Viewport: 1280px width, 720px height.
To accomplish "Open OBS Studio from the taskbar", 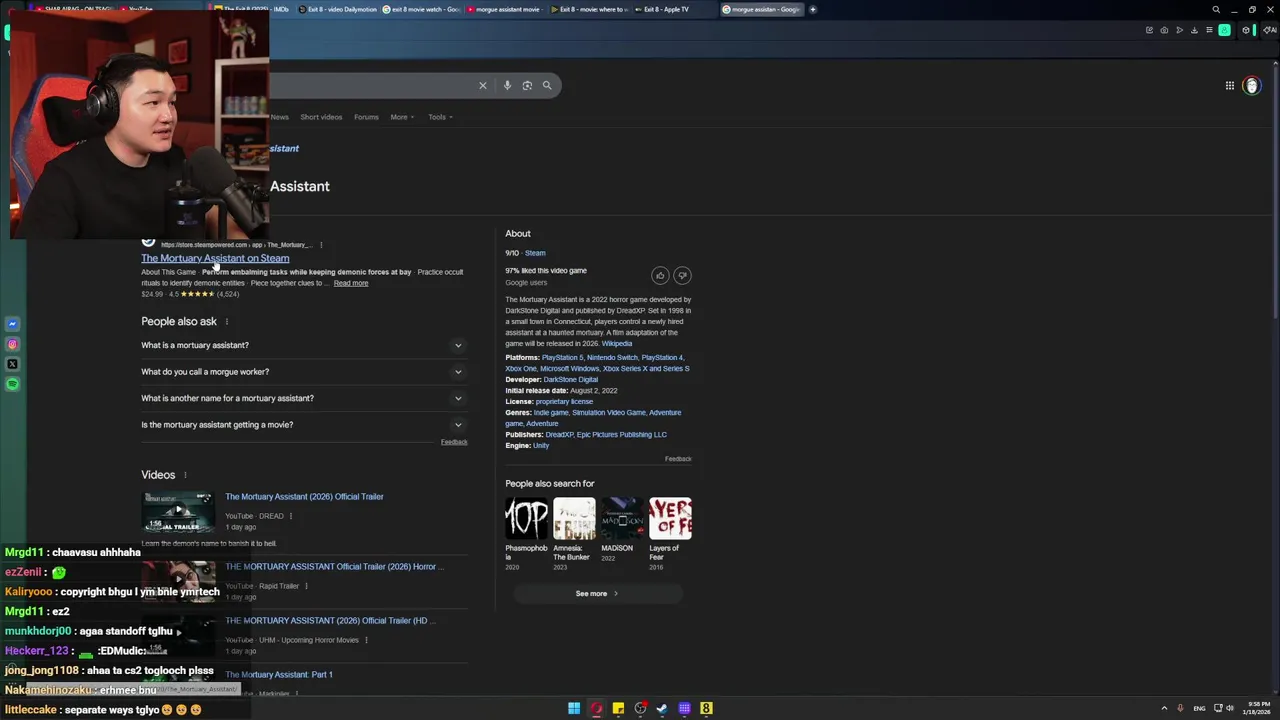I will tap(640, 708).
